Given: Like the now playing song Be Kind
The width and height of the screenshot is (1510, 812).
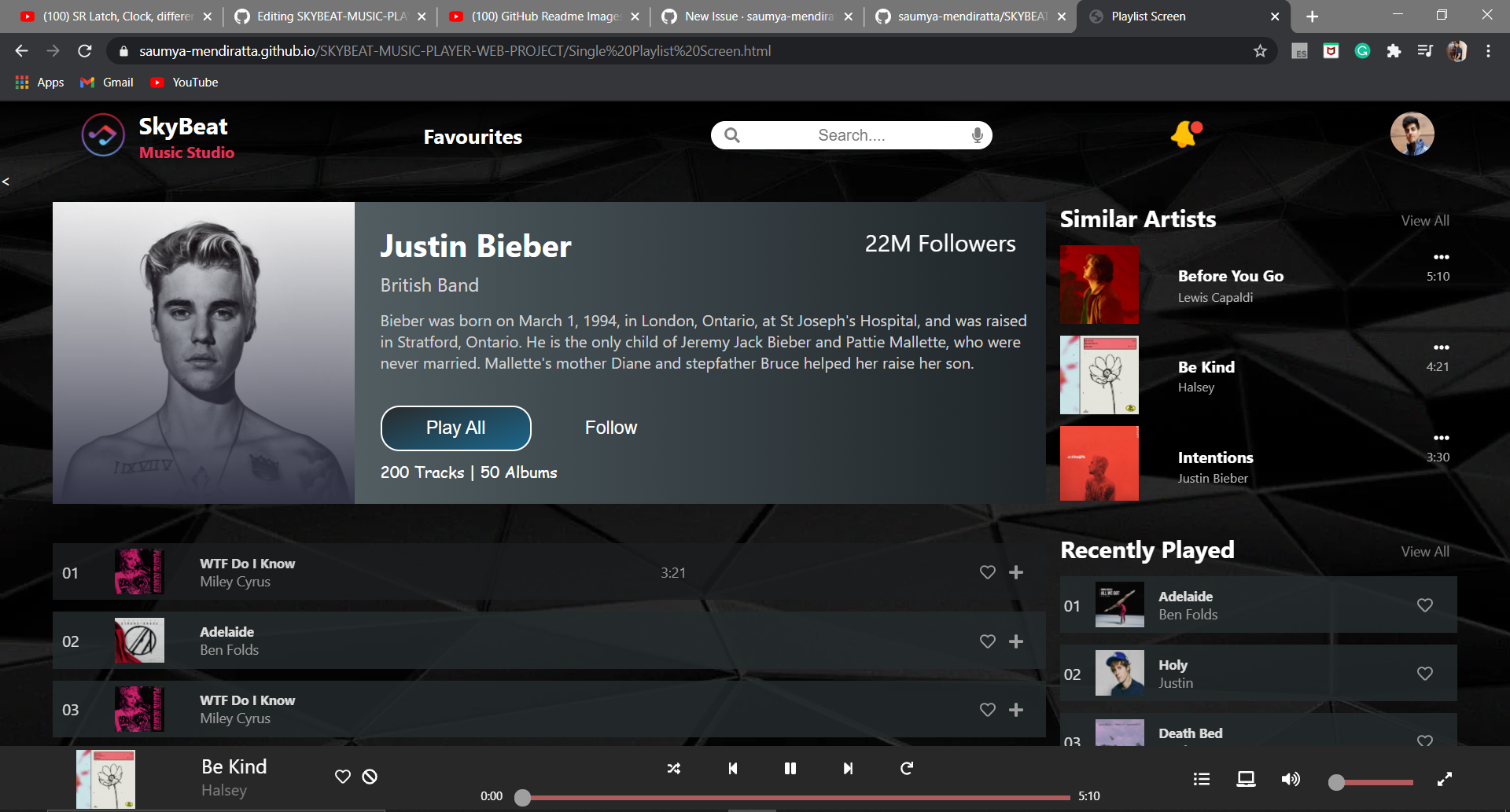Looking at the screenshot, I should point(343,777).
